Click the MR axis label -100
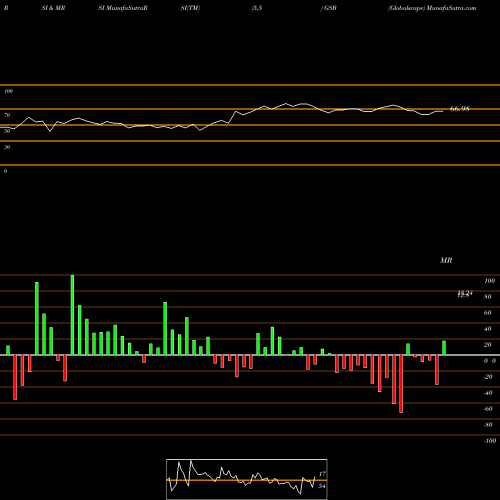Viewport: 500px width, 500px height. tap(490, 441)
